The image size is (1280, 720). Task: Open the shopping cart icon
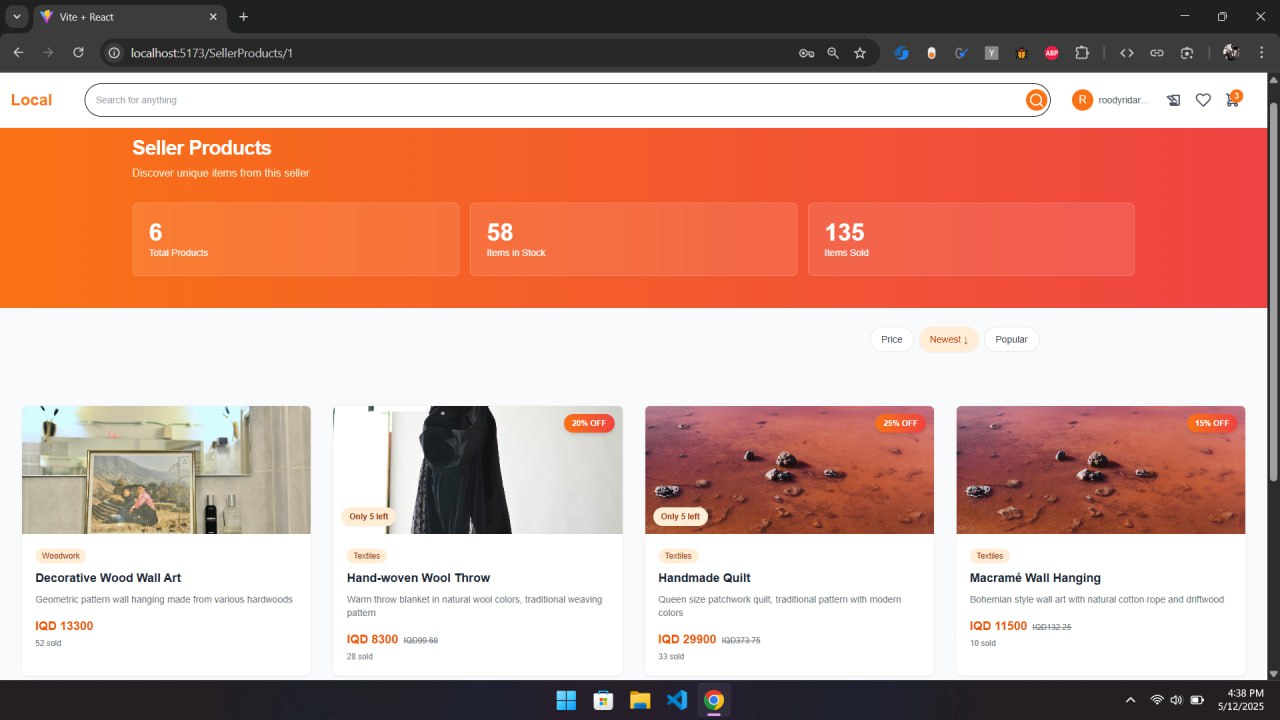click(x=1232, y=100)
